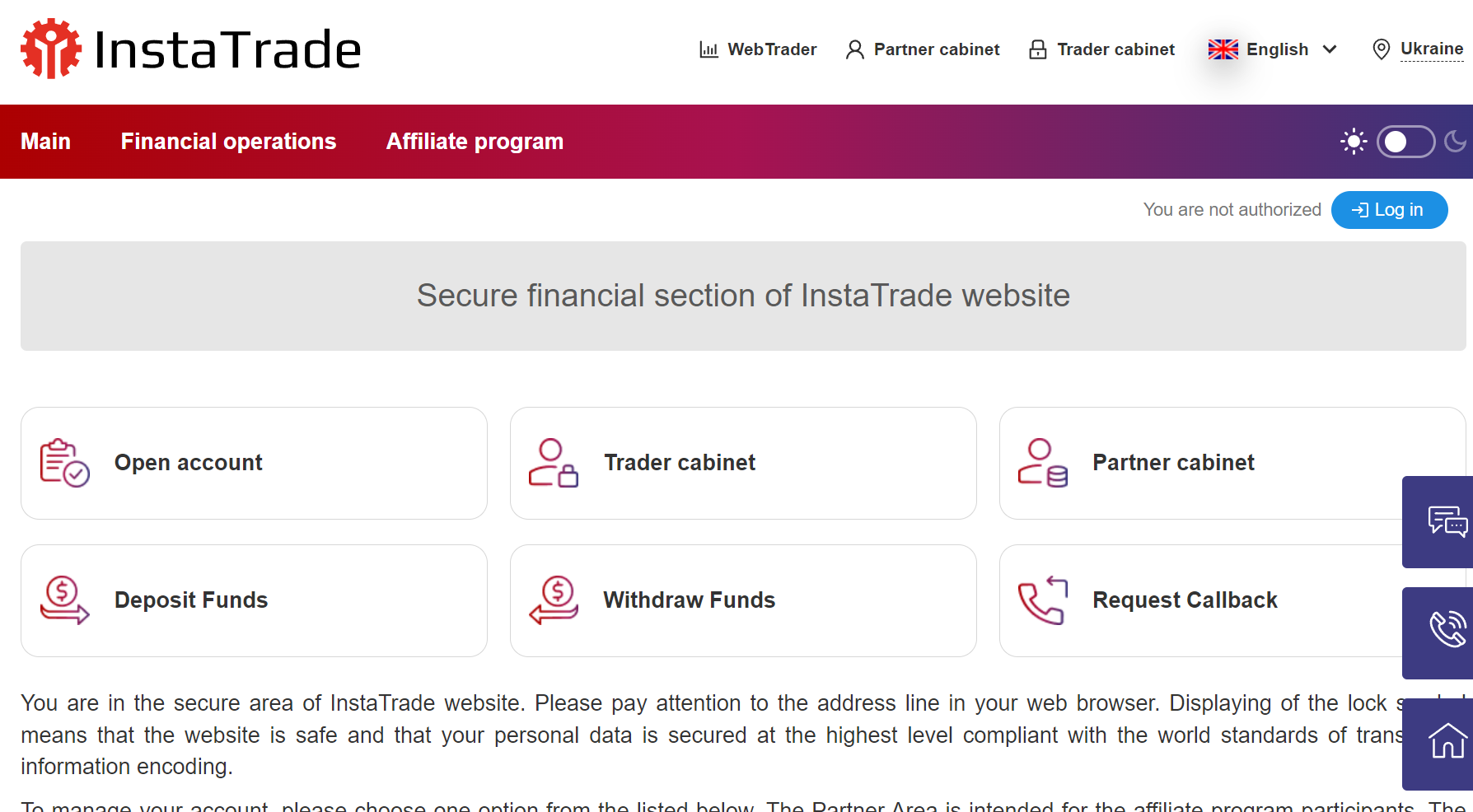Toggle the light/dark theme switch
Image resolution: width=1473 pixels, height=812 pixels.
(1405, 142)
